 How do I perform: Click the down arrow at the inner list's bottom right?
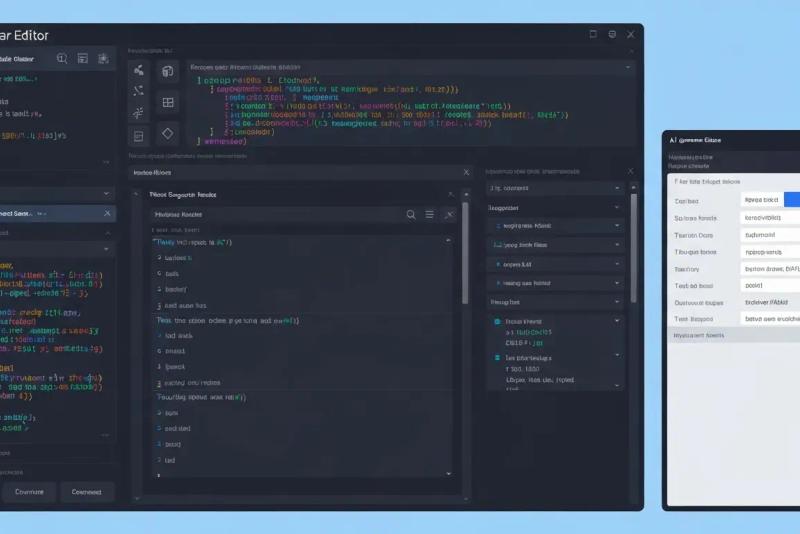pyautogui.click(x=448, y=474)
